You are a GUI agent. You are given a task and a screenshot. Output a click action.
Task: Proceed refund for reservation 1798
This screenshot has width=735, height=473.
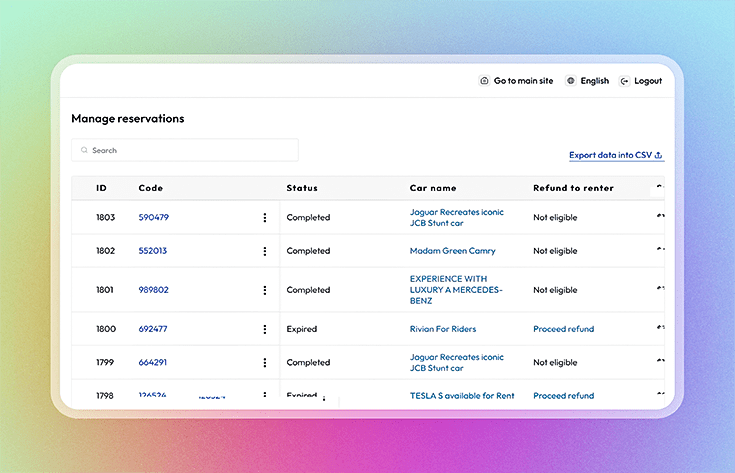tap(563, 396)
